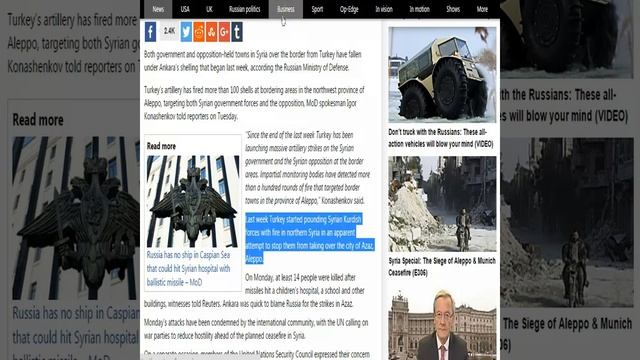
Task: Share article on Facebook
Action: point(150,31)
